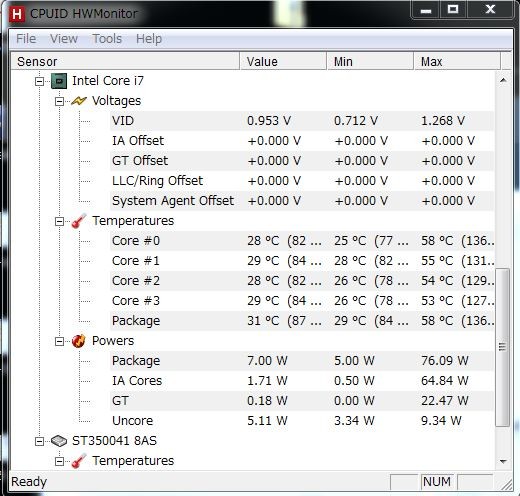Click the 0.953 V VID value

[269, 121]
